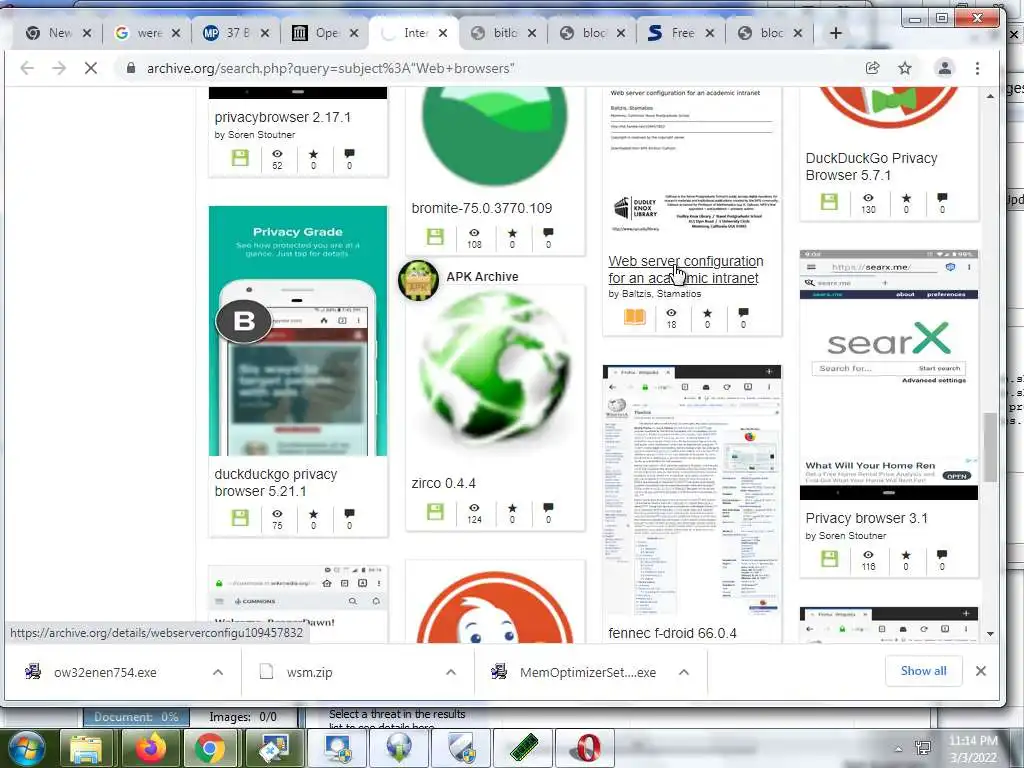Open downloaded file ow32enen754.exe
The width and height of the screenshot is (1024, 768).
click(104, 672)
